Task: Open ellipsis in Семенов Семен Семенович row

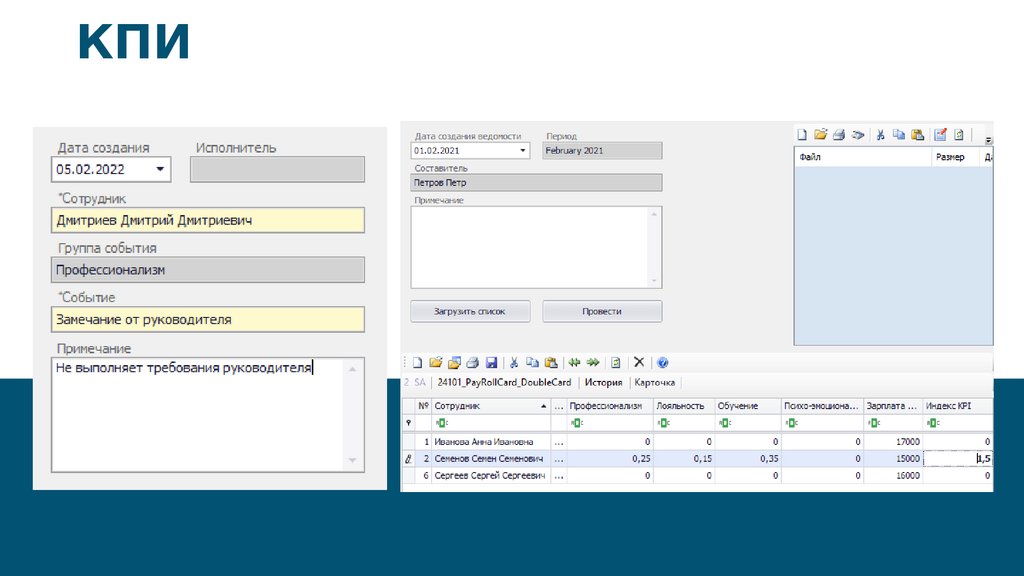Action: 558,458
